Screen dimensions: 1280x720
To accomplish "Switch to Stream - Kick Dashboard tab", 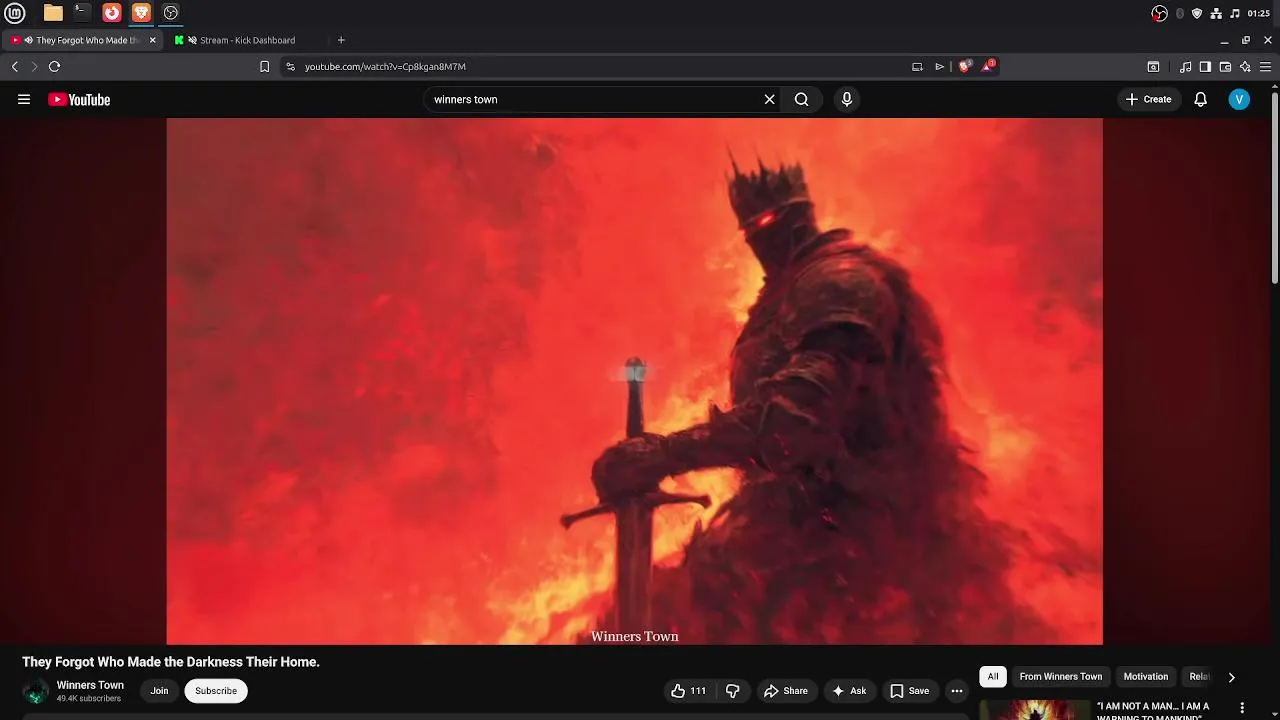I will pos(247,40).
